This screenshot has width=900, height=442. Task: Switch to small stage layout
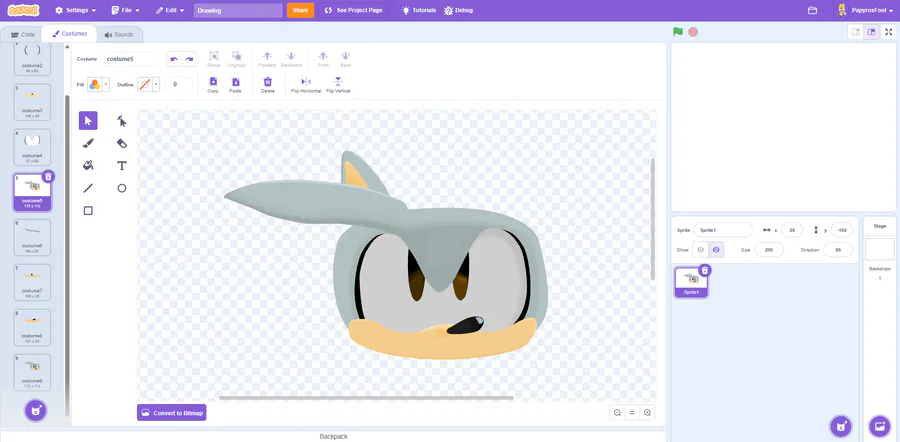tap(856, 32)
